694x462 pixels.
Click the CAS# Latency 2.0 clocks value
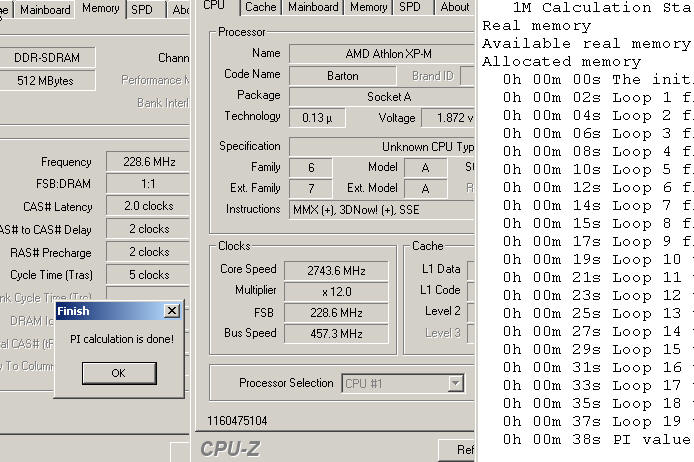click(x=148, y=206)
